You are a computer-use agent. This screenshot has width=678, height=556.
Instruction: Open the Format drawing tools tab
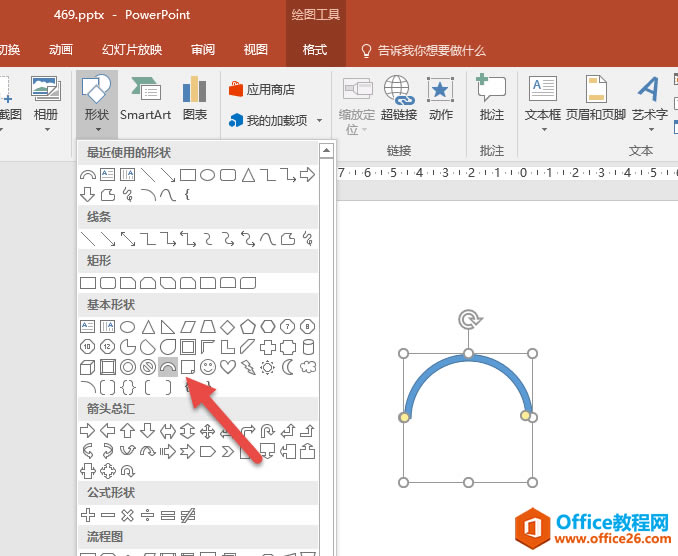pyautogui.click(x=315, y=50)
